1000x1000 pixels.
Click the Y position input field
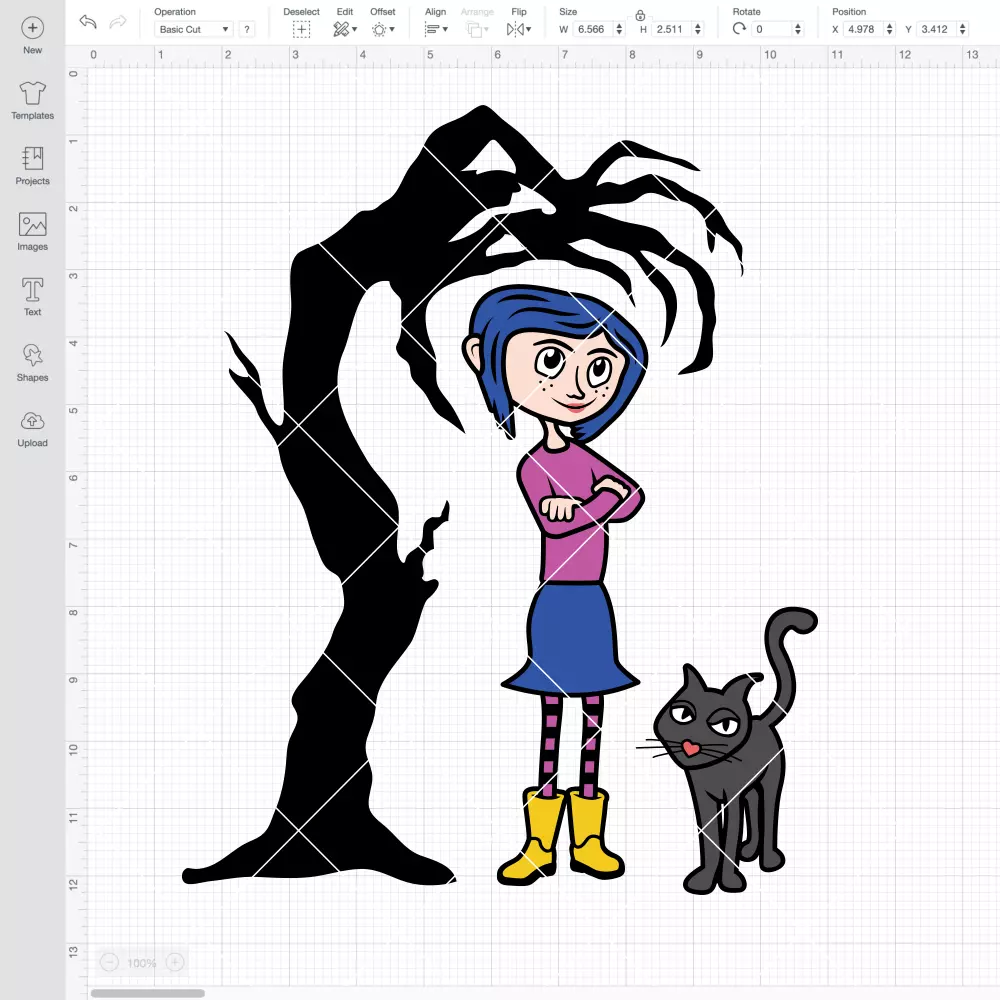click(937, 29)
